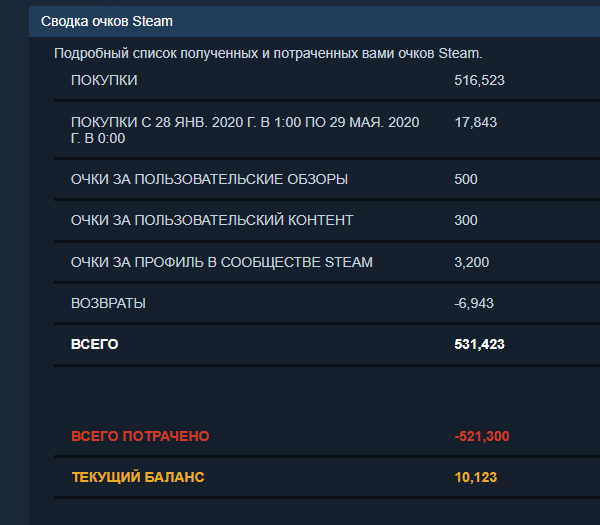This screenshot has width=600, height=525.
Task: Select the red spent value -521,300
Action: click(x=482, y=436)
